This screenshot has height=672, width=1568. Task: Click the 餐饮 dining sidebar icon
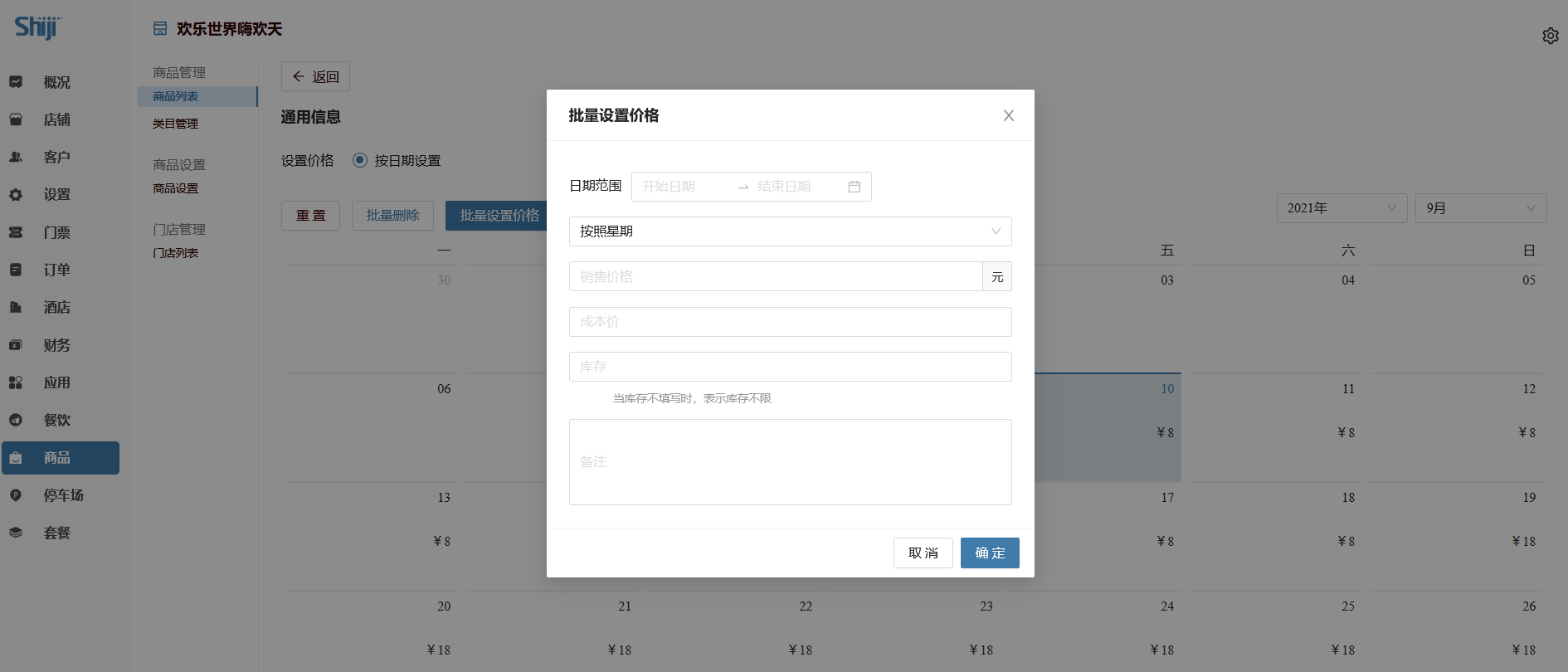(16, 420)
